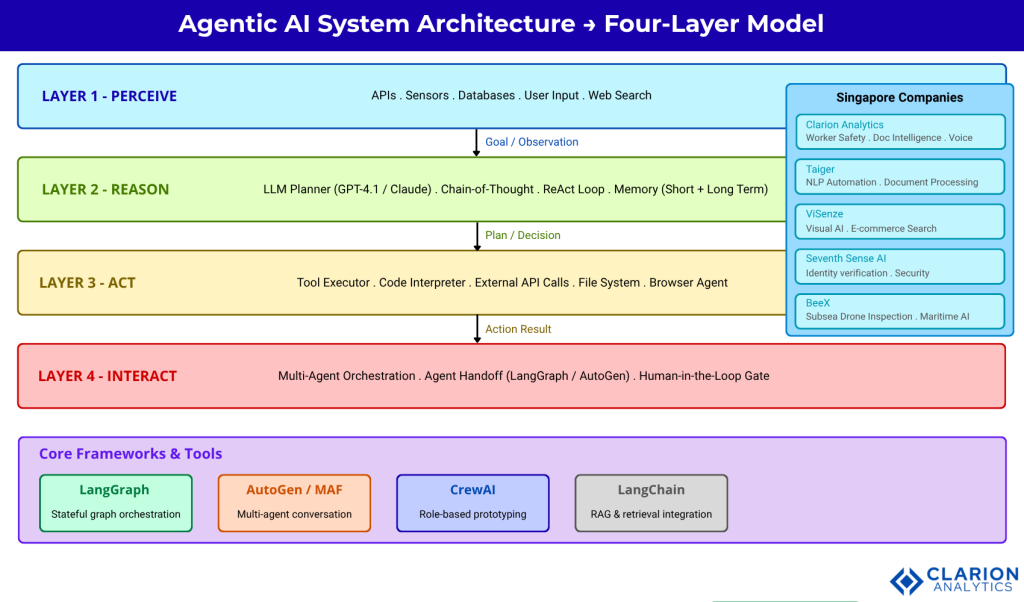1024x602 pixels.
Task: Expand the Plan / Decision connector
Action: click(522, 235)
